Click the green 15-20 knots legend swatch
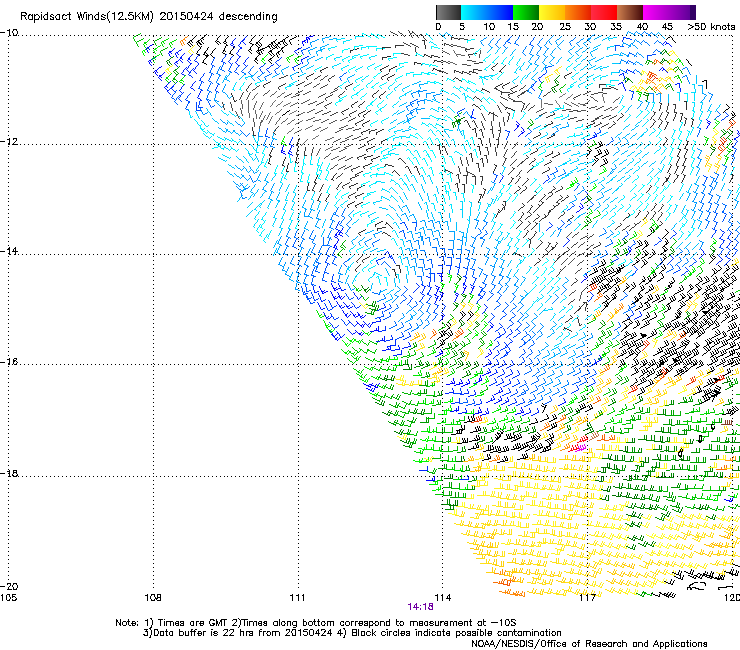The width and height of the screenshot is (740, 650). tap(526, 12)
